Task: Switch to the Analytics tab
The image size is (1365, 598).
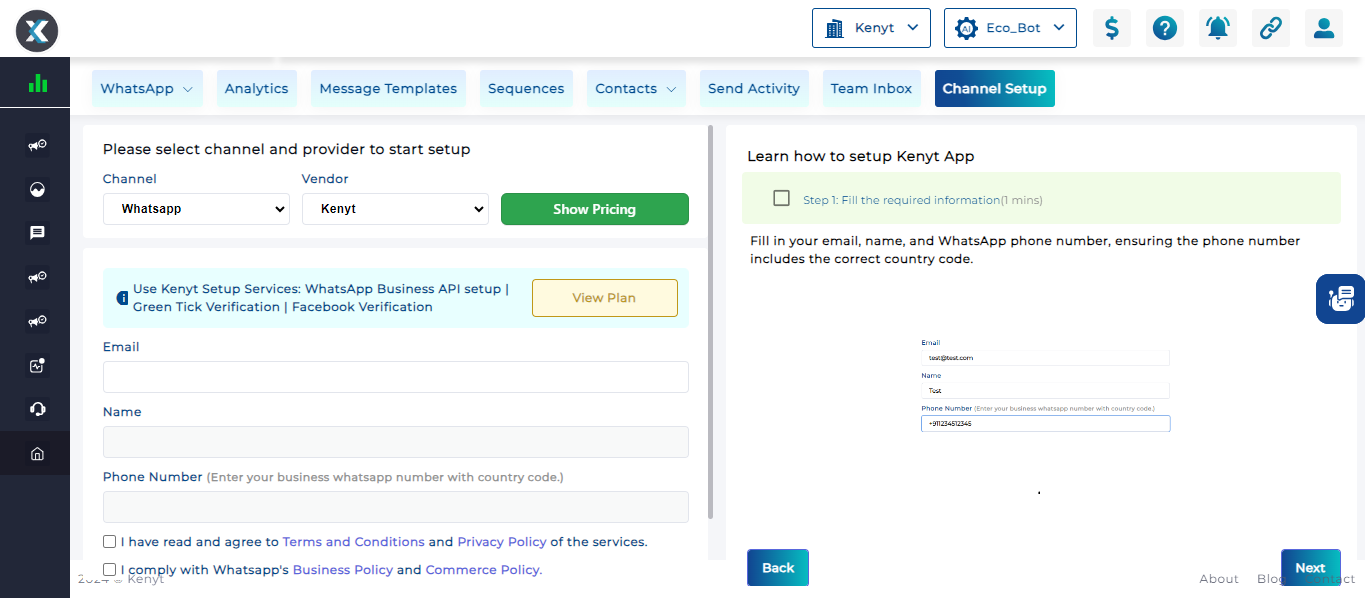Action: click(x=256, y=88)
